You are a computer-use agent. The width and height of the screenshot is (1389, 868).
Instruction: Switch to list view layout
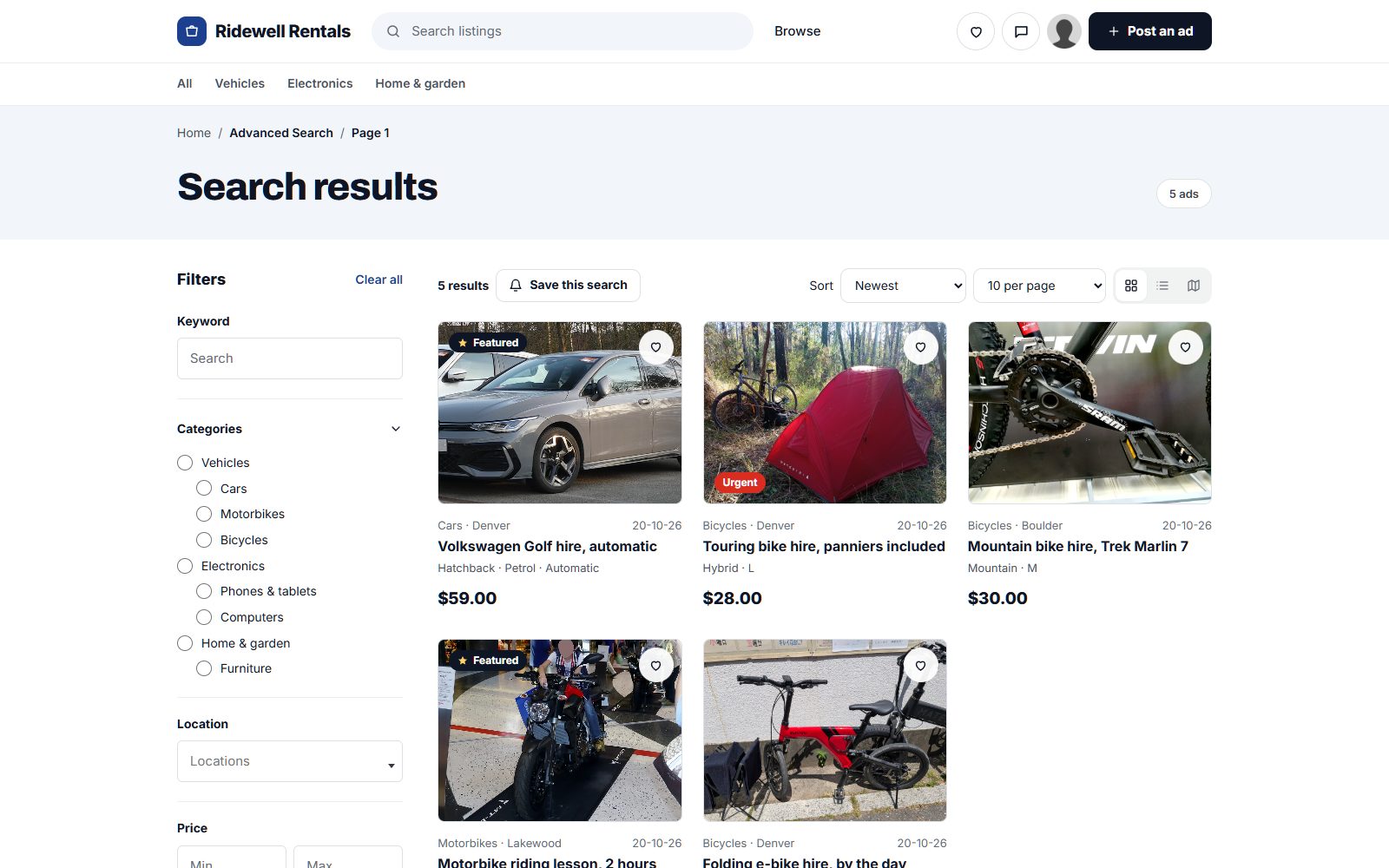(x=1162, y=286)
